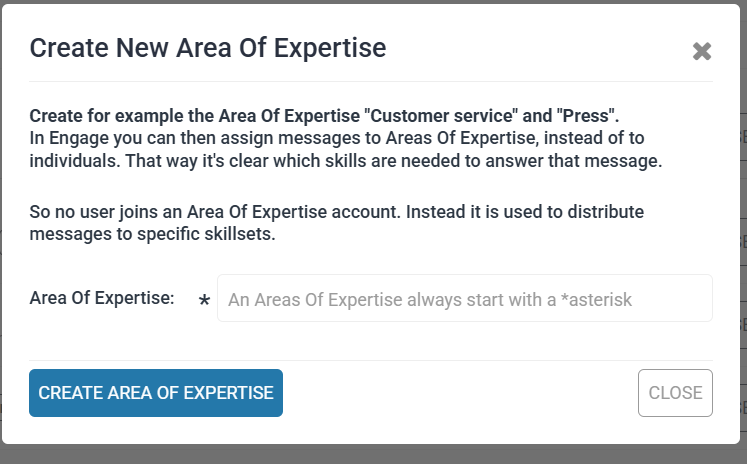Click the quoted "Press" example text
The image size is (747, 464).
click(x=585, y=116)
